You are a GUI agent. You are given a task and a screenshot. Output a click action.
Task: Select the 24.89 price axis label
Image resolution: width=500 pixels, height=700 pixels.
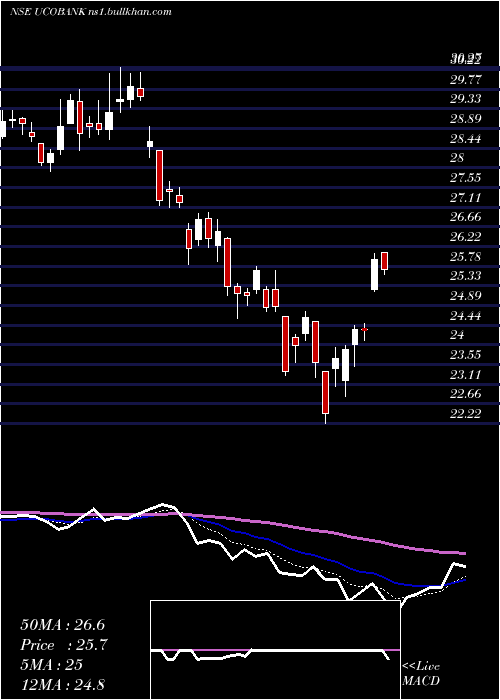tap(466, 296)
